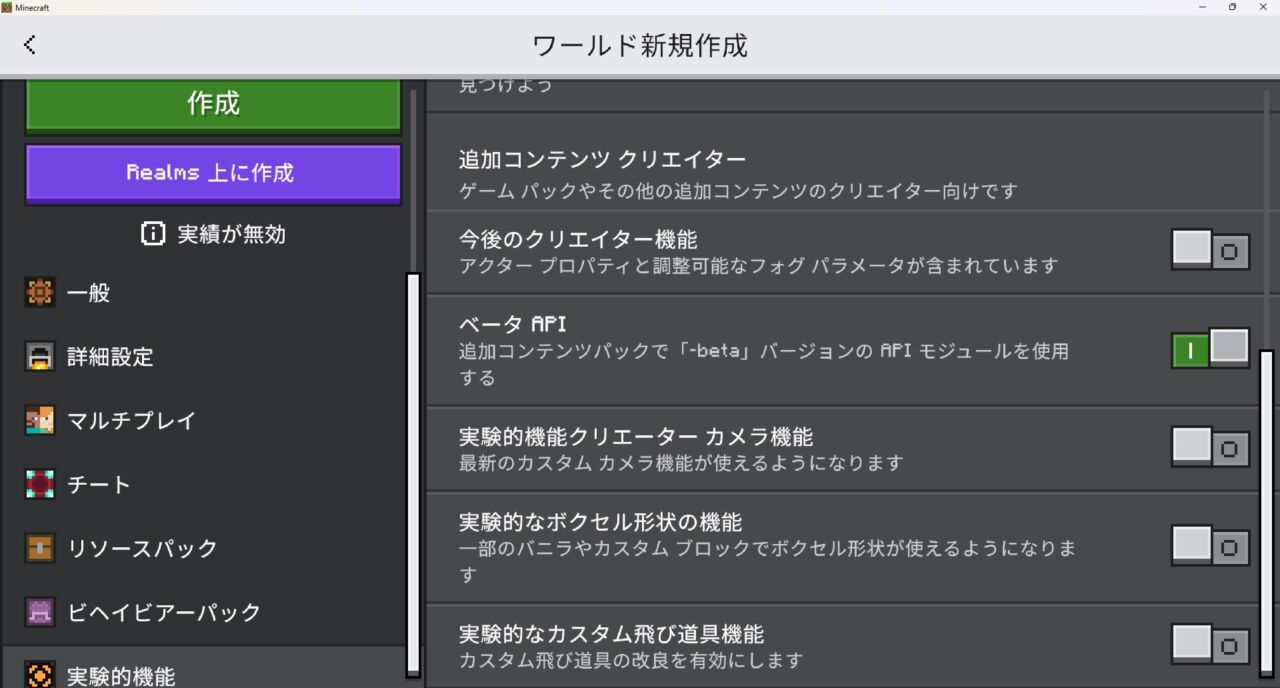Enable 今後のクリエイター機能 toggle
This screenshot has height=688, width=1280.
click(x=1211, y=250)
